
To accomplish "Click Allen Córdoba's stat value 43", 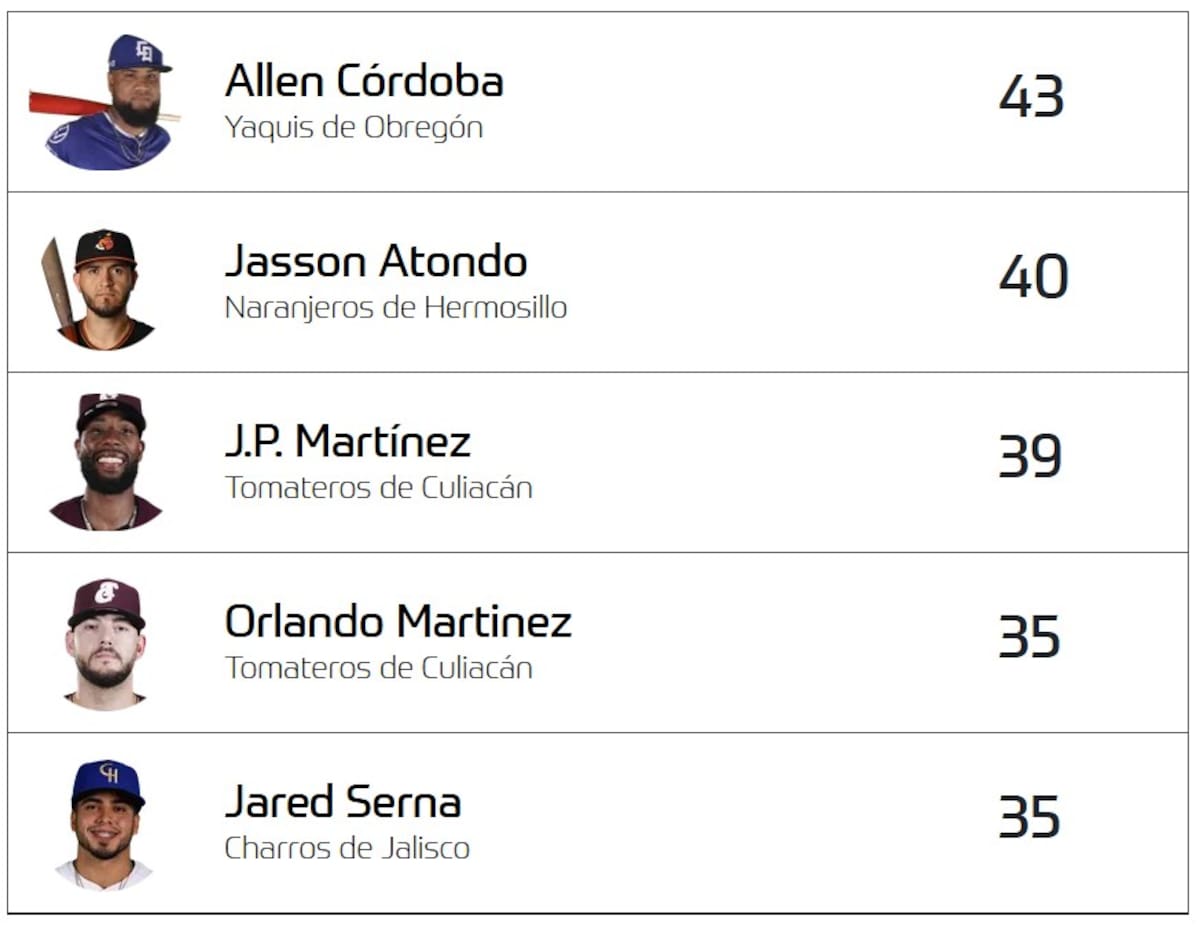I will tap(1031, 97).
